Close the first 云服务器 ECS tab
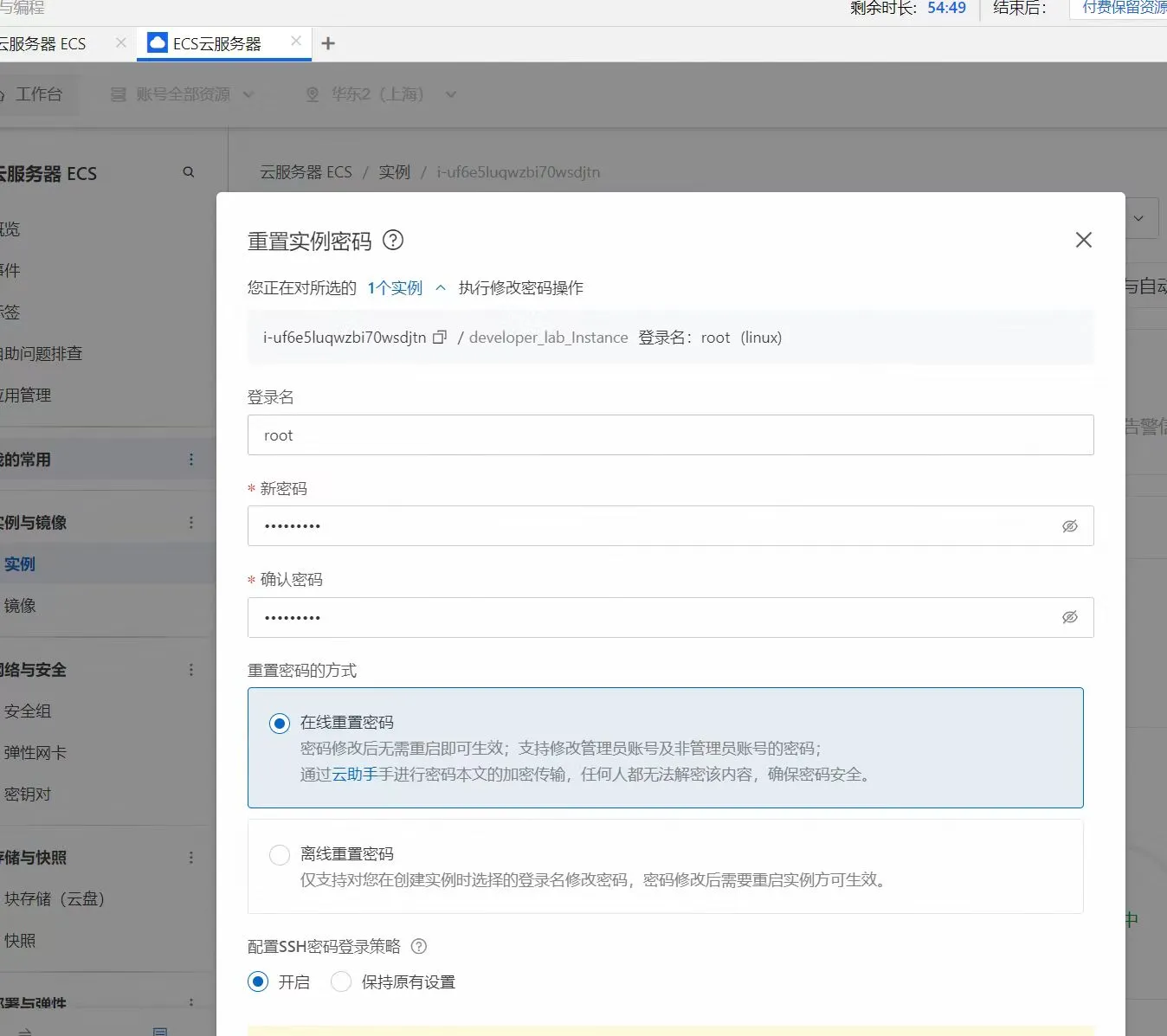The width and height of the screenshot is (1167, 1036). click(120, 42)
